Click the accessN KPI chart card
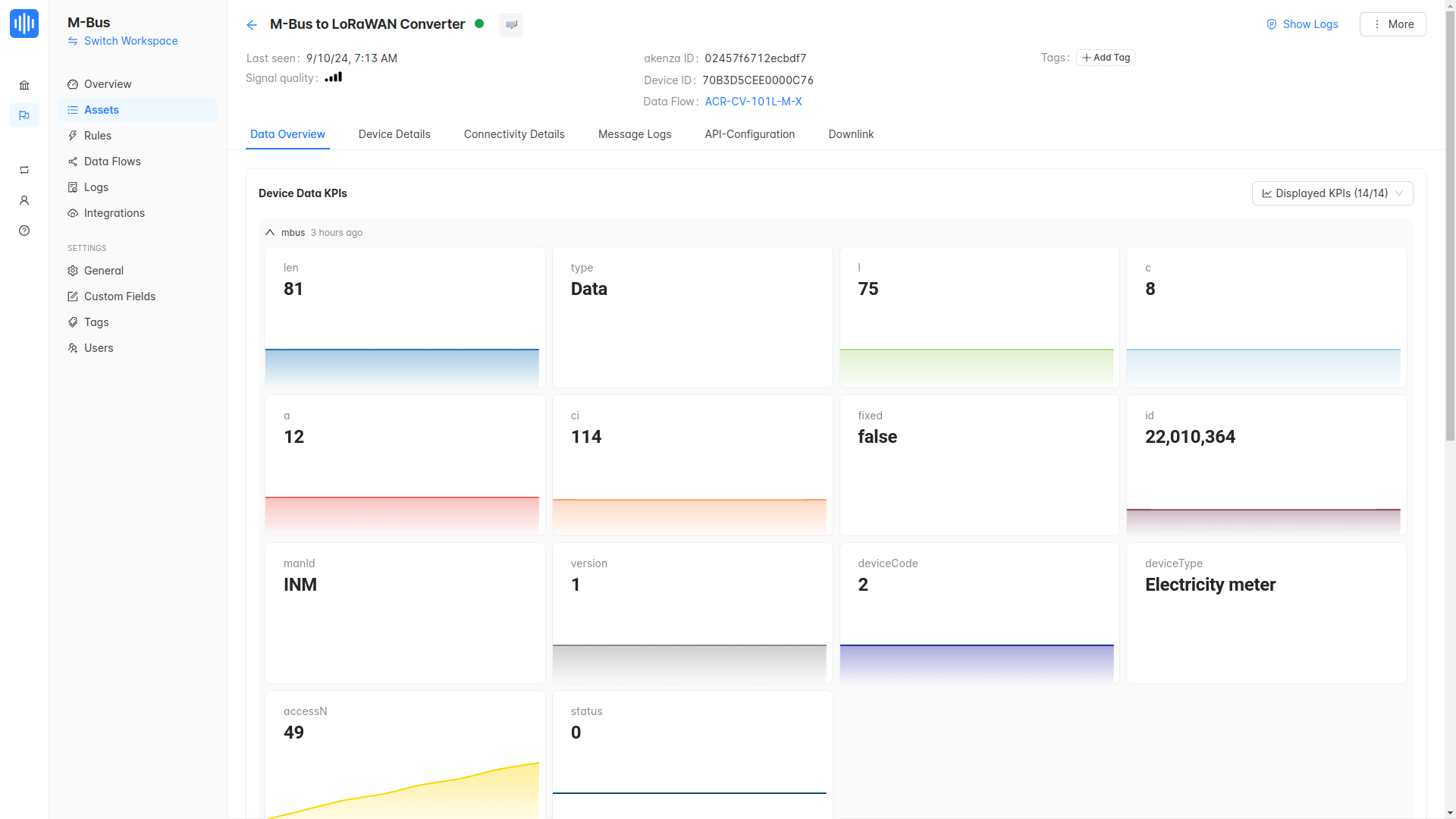 (405, 755)
